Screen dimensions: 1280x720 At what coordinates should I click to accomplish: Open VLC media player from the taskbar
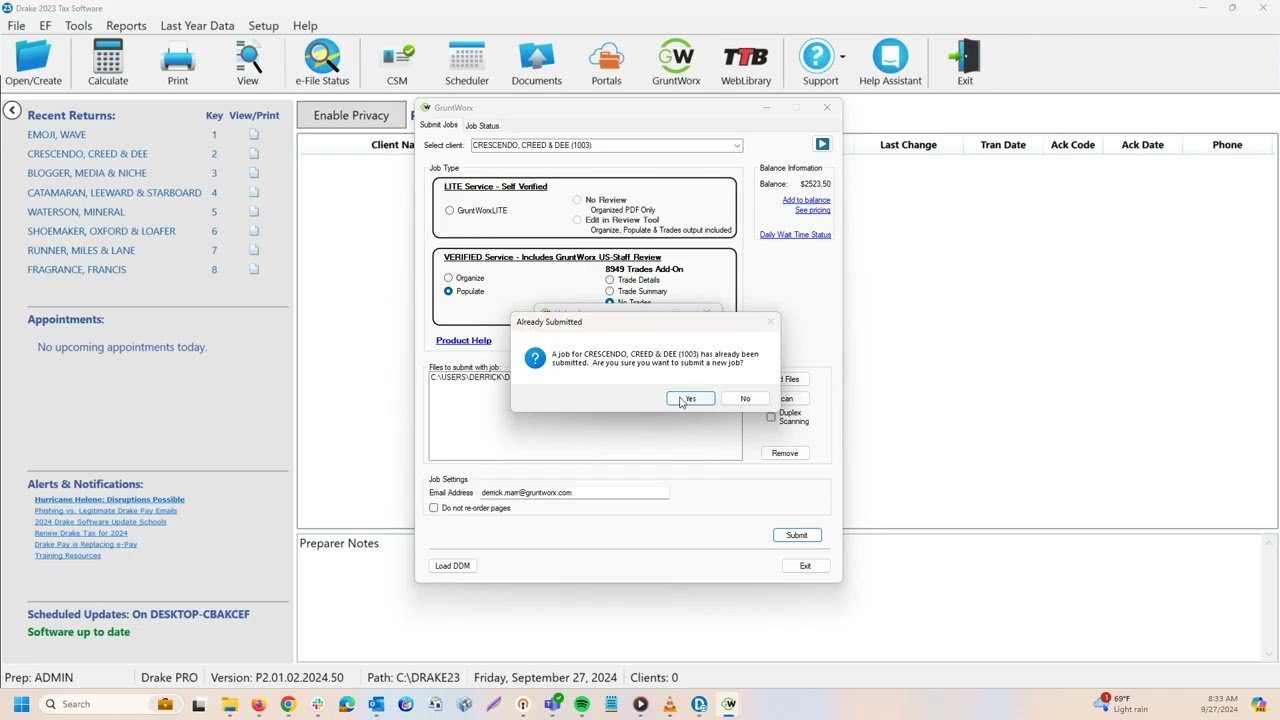[x=670, y=704]
